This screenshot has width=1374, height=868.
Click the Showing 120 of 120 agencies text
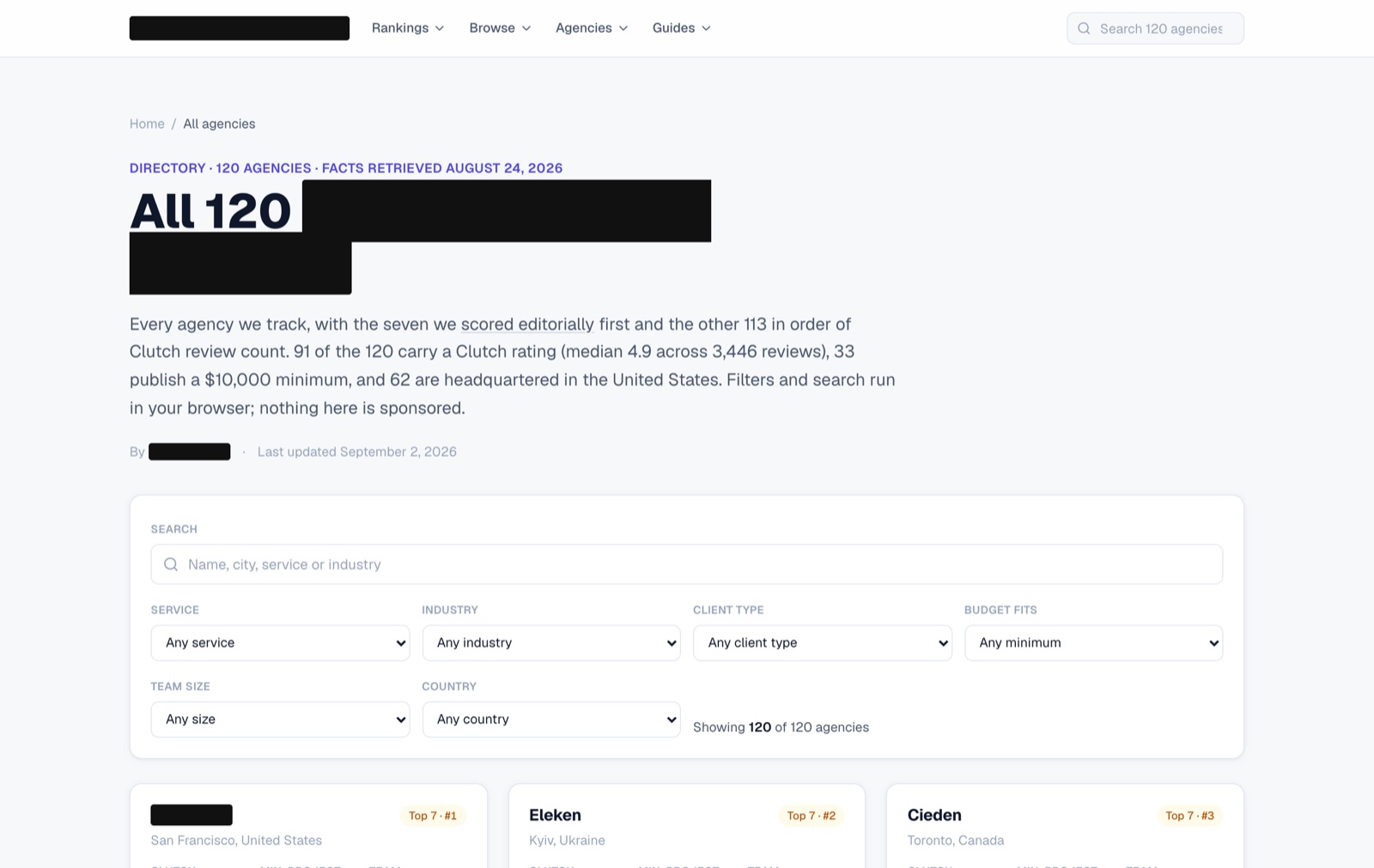(x=781, y=727)
